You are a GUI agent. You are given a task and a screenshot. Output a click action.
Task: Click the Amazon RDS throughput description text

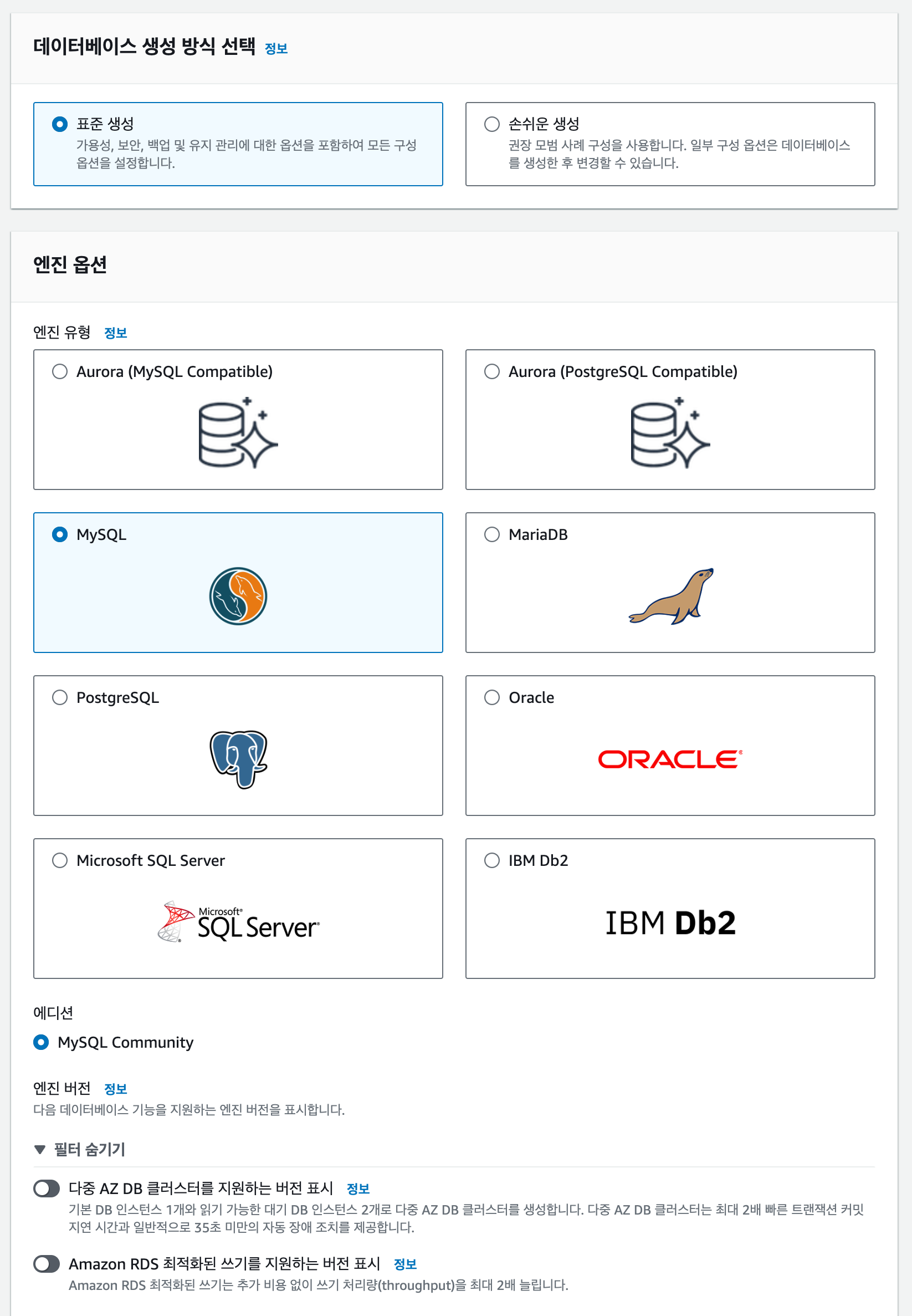pyautogui.click(x=318, y=1285)
